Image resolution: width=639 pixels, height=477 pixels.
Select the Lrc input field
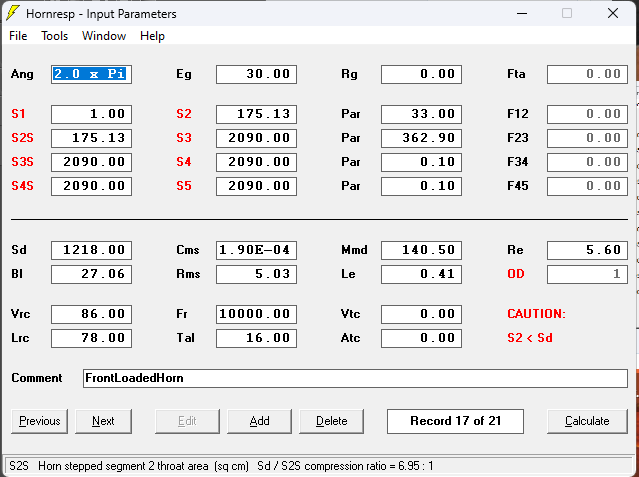point(91,338)
